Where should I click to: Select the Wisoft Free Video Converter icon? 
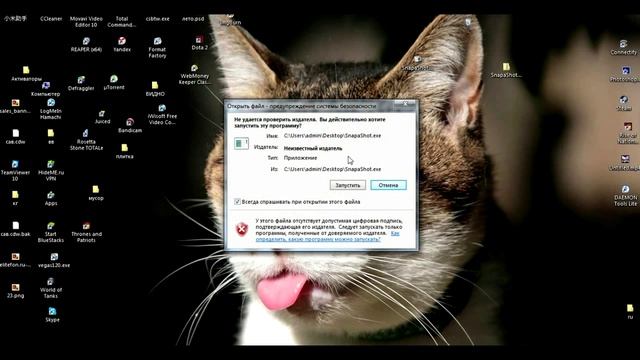pos(162,115)
